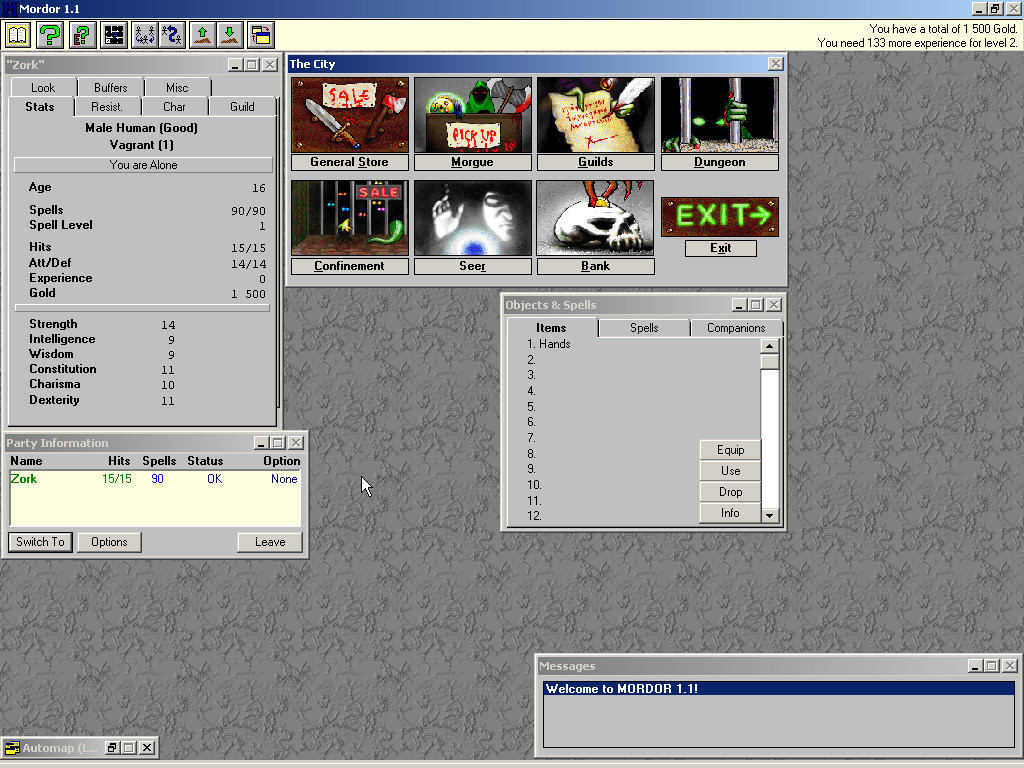
Task: Click the Info button
Action: 730,513
